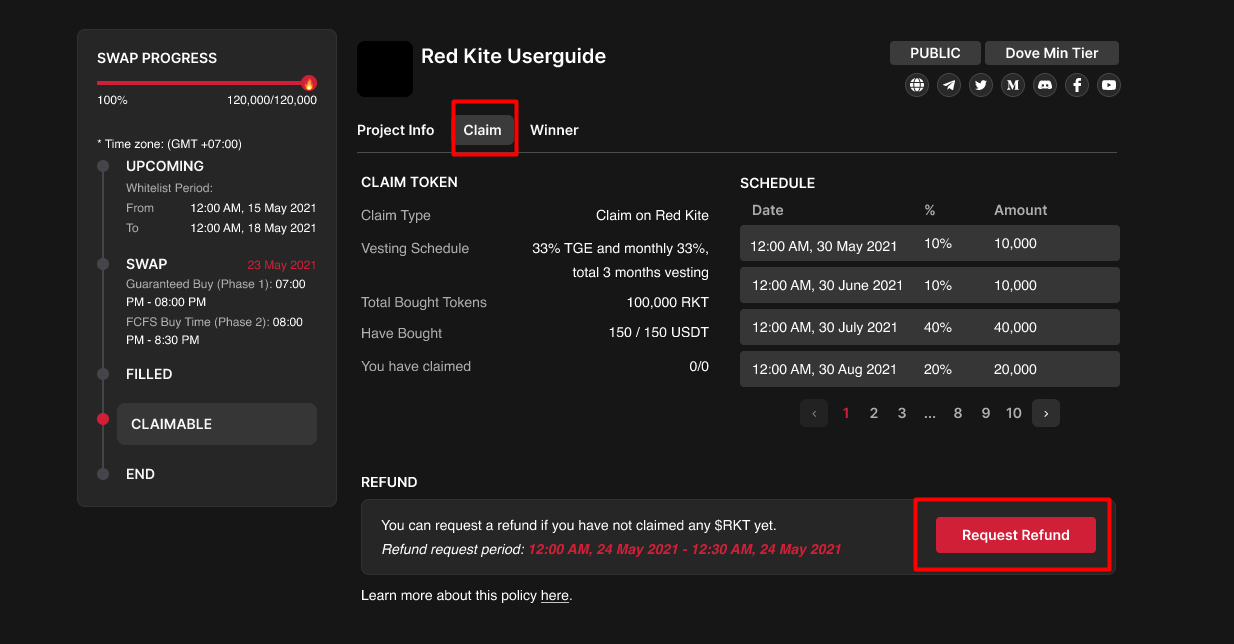The image size is (1234, 644).
Task: Select schedule page 1
Action: tap(846, 413)
